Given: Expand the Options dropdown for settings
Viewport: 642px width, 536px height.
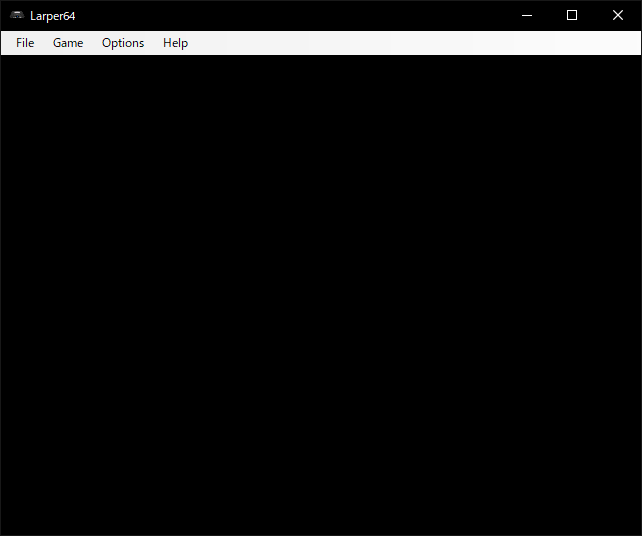Looking at the screenshot, I should pyautogui.click(x=123, y=43).
